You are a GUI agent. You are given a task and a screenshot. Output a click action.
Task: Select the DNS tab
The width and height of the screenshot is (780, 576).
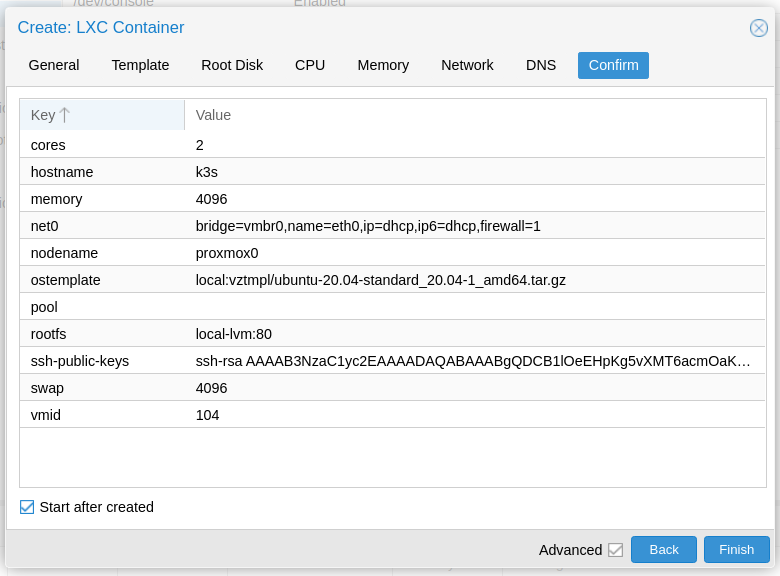coord(541,65)
